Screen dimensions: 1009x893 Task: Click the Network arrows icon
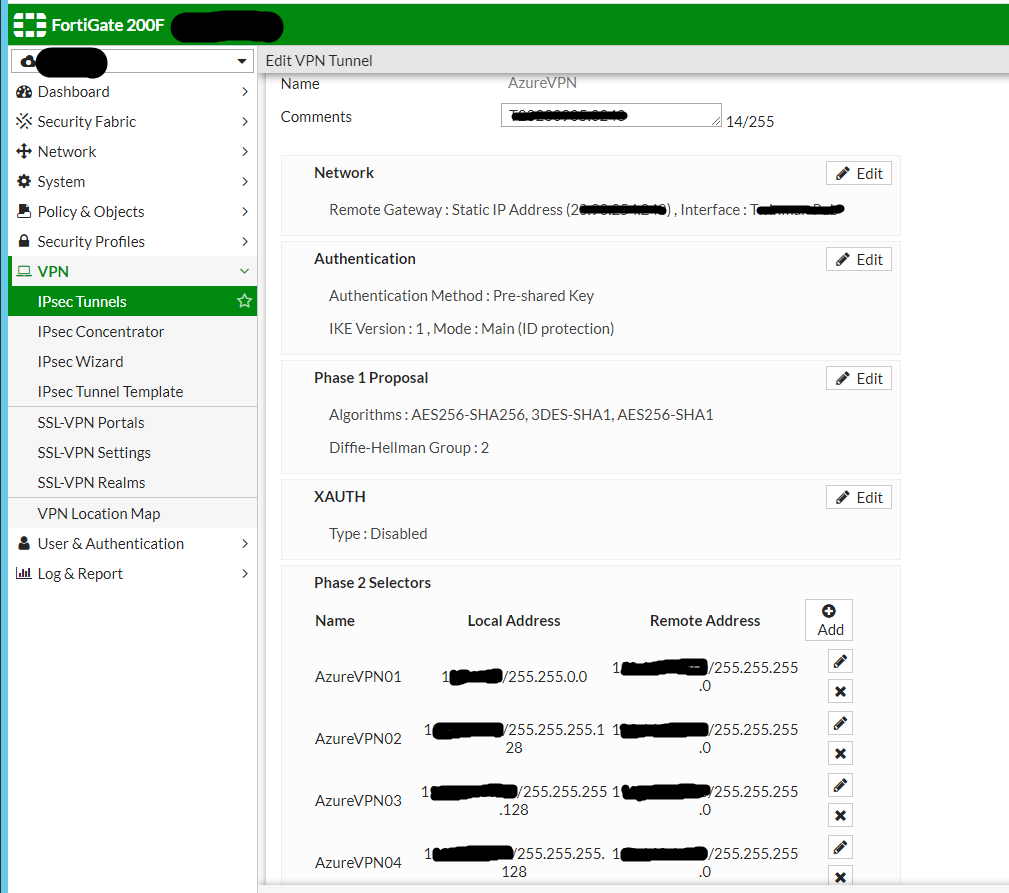24,151
